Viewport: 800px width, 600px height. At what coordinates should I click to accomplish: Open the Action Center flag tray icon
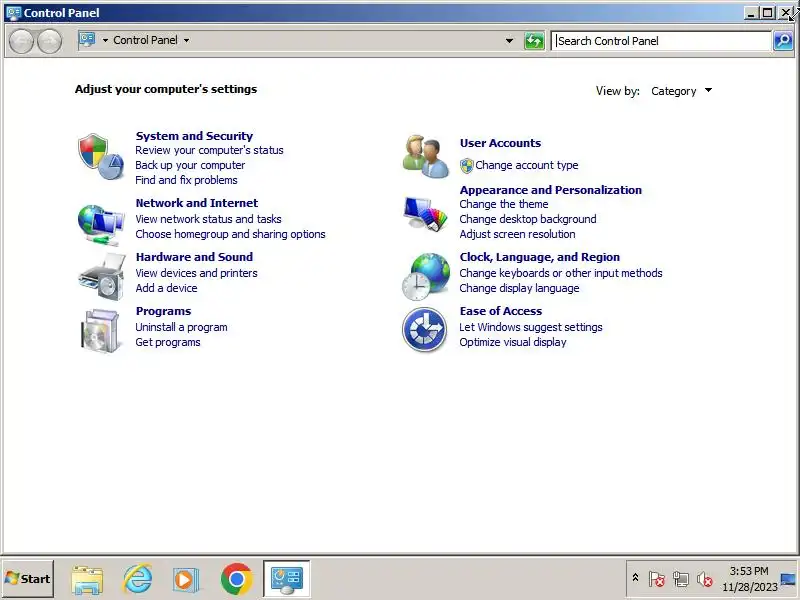[657, 579]
